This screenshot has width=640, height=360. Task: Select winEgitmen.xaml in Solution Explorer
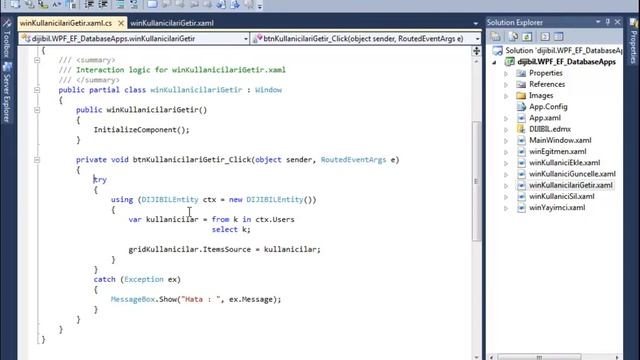click(558, 151)
